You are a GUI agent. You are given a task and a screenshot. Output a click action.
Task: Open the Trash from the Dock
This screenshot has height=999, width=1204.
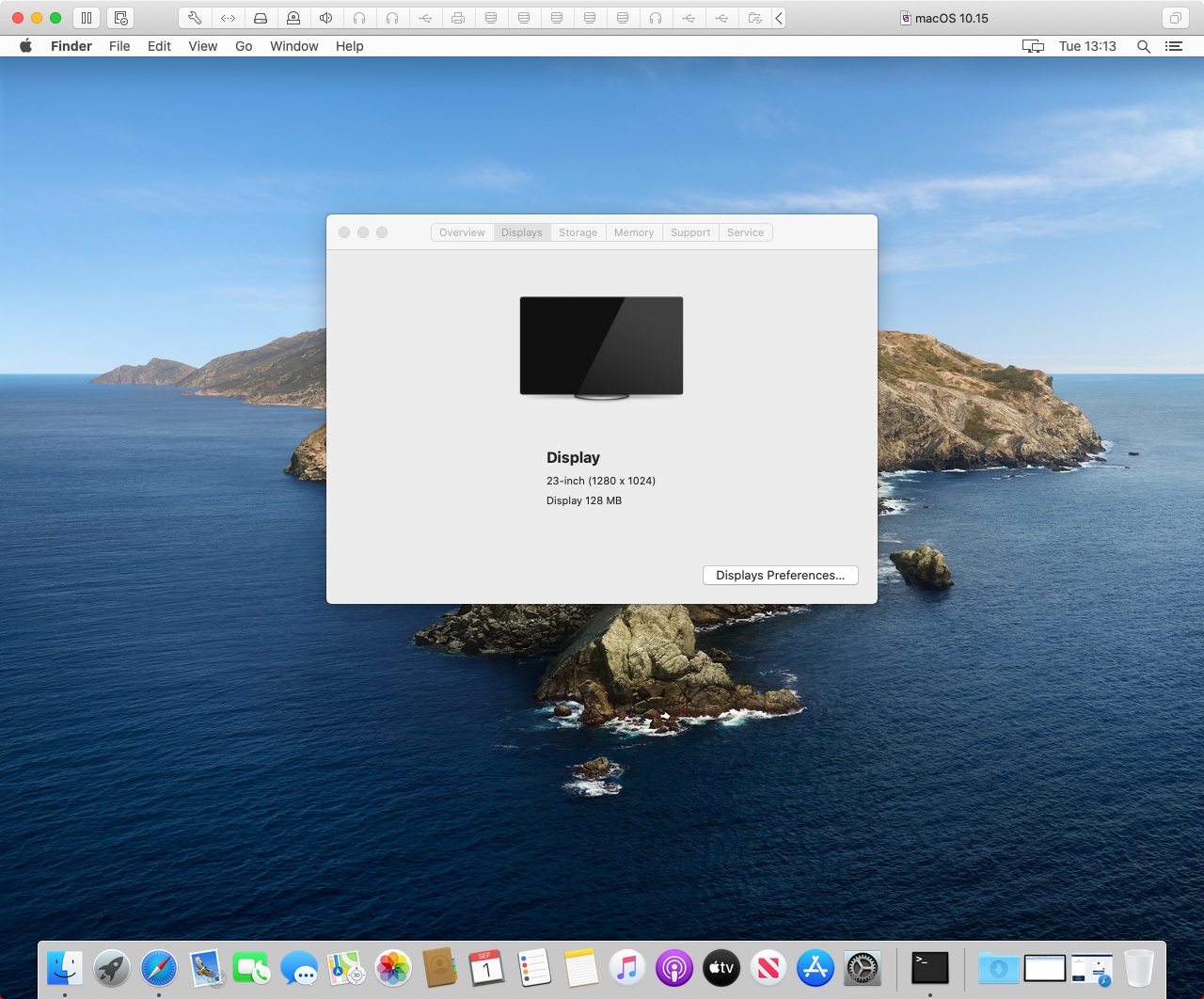click(x=1138, y=968)
